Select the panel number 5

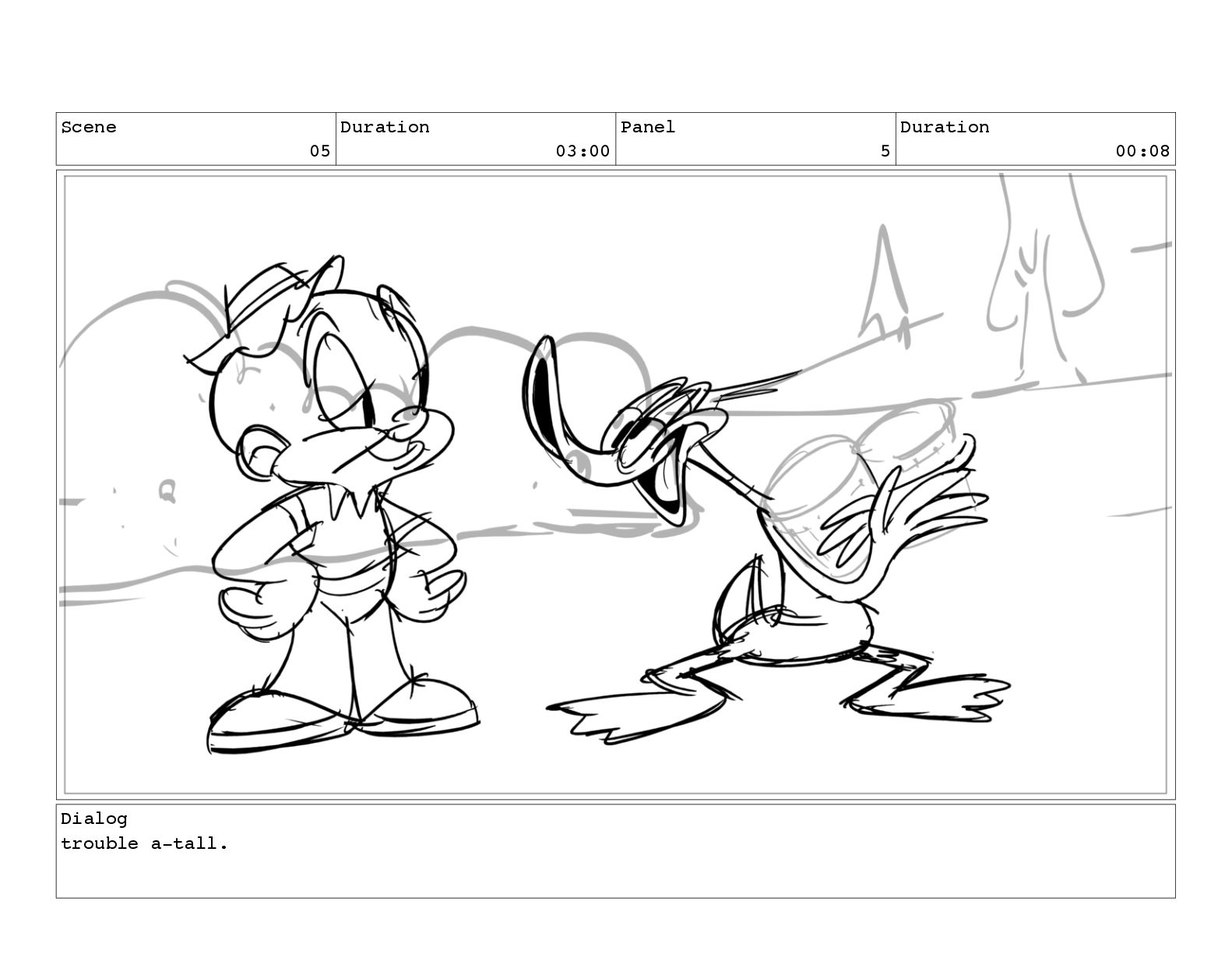pyautogui.click(x=885, y=151)
